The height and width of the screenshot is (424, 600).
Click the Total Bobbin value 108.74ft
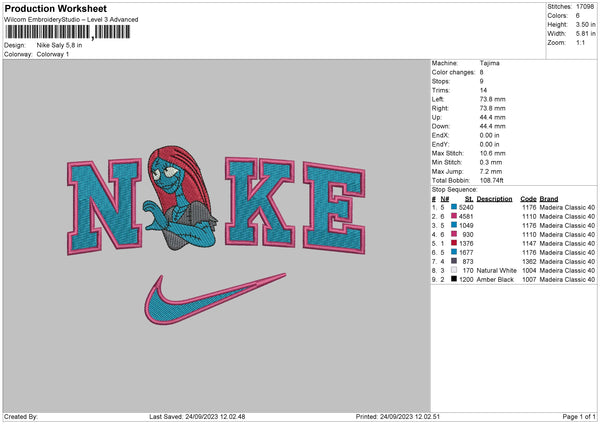tap(492, 180)
